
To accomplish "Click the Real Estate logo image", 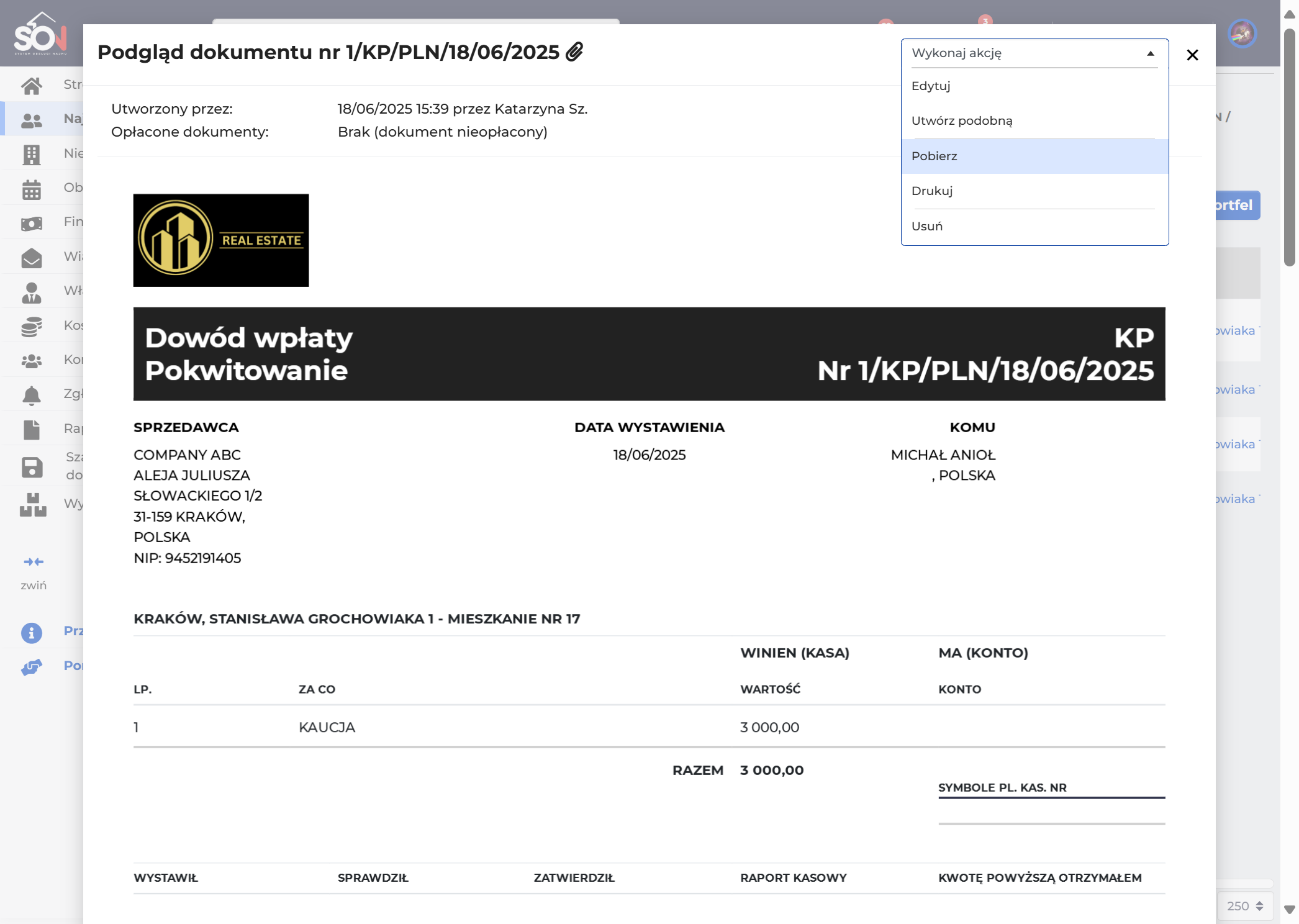I will click(221, 240).
